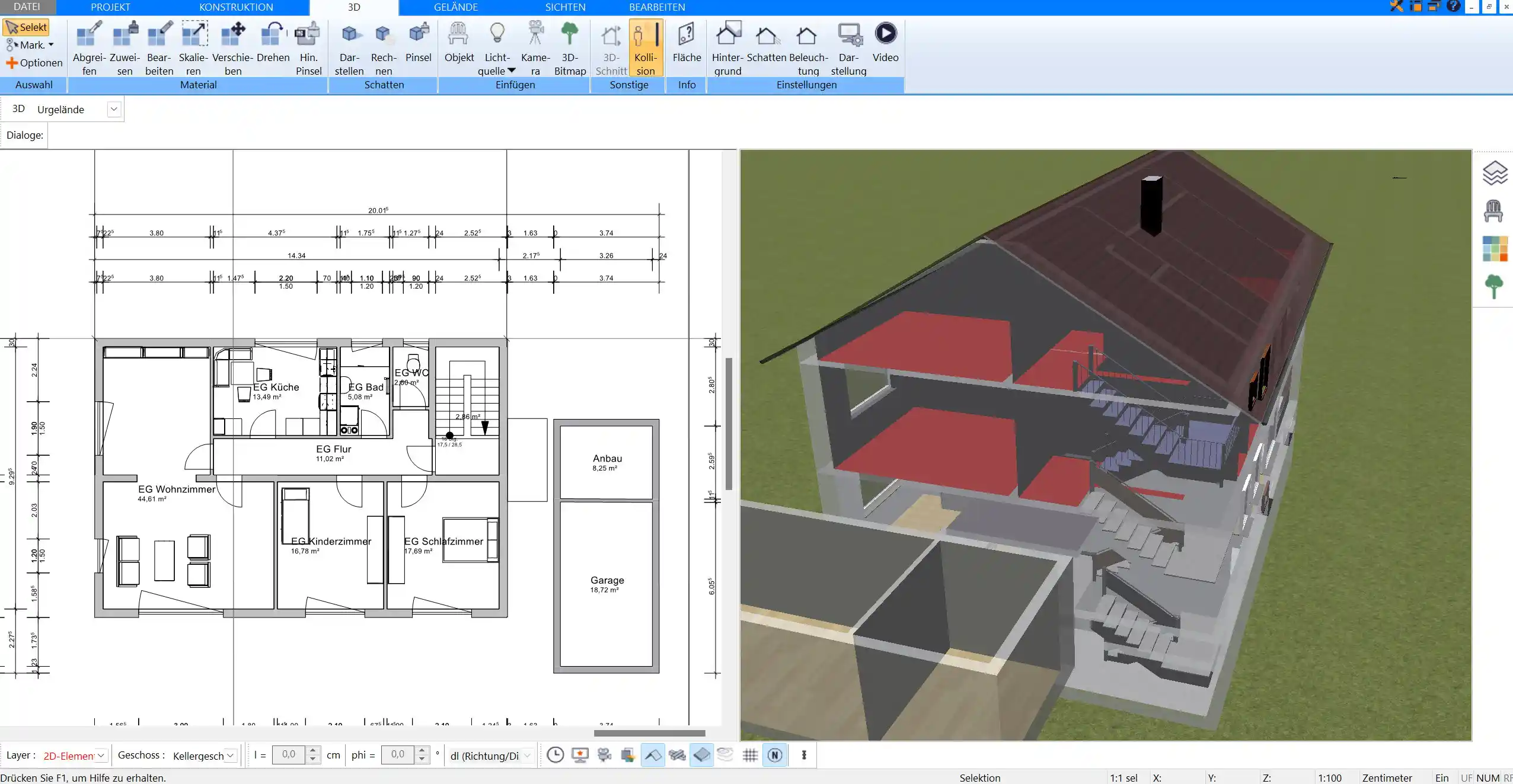Image resolution: width=1513 pixels, height=784 pixels.
Task: Click the monitor with star icon
Action: click(x=580, y=755)
